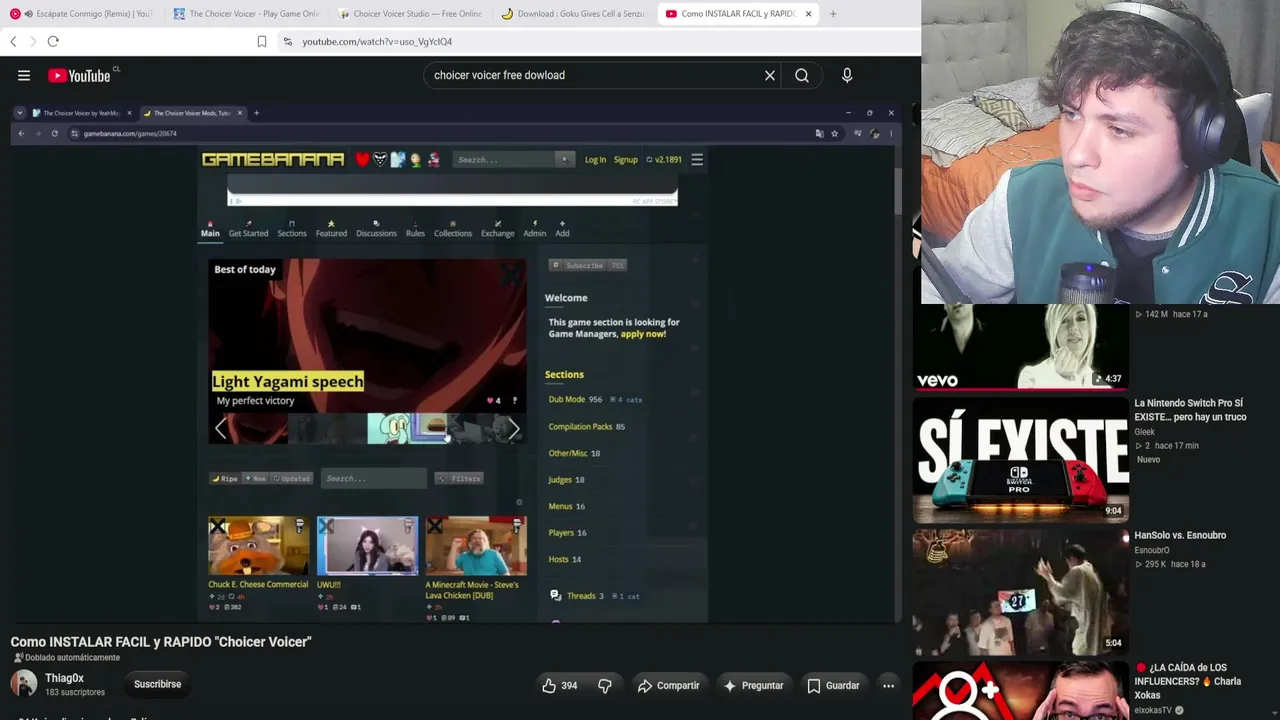The height and width of the screenshot is (720, 1280).
Task: Open the 'UWU!!!' mod thumbnail
Action: (x=367, y=546)
